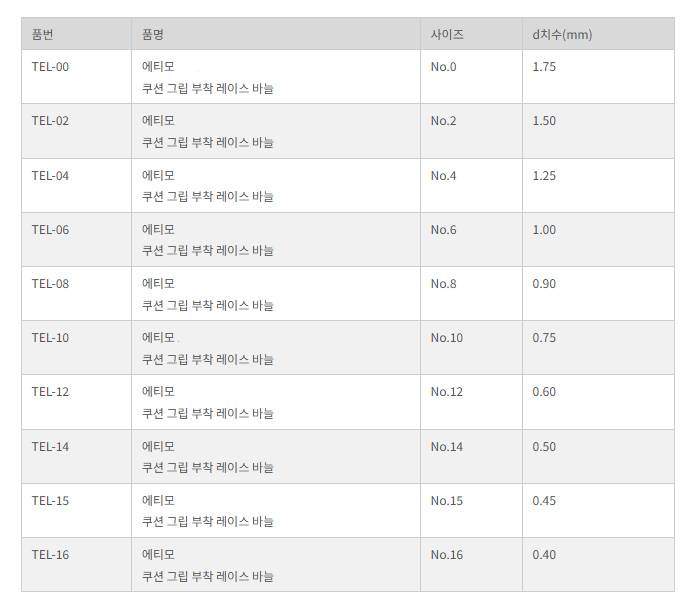
Task: Select the TEL-02 product number cell
Action: point(76,131)
